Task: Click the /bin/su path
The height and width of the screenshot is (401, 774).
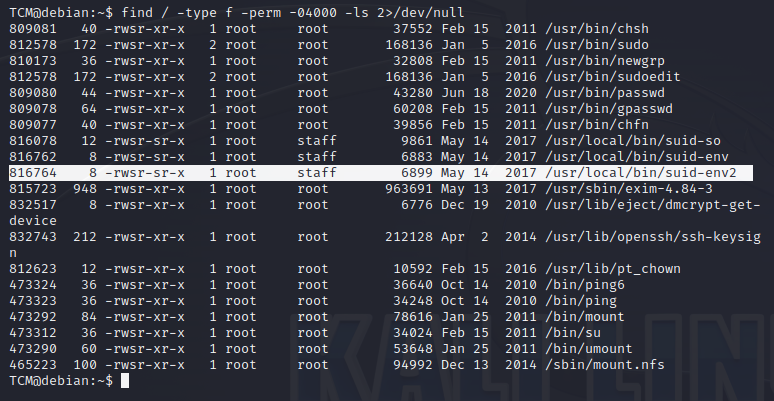Action: click(573, 333)
